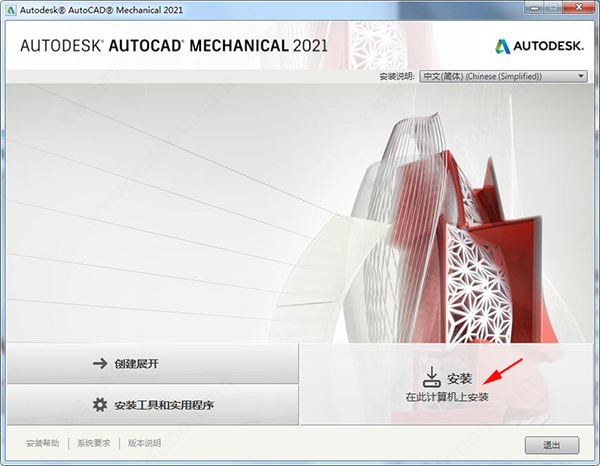Open the 版本说明 link
Viewport: 600px width, 466px height.
point(144,443)
